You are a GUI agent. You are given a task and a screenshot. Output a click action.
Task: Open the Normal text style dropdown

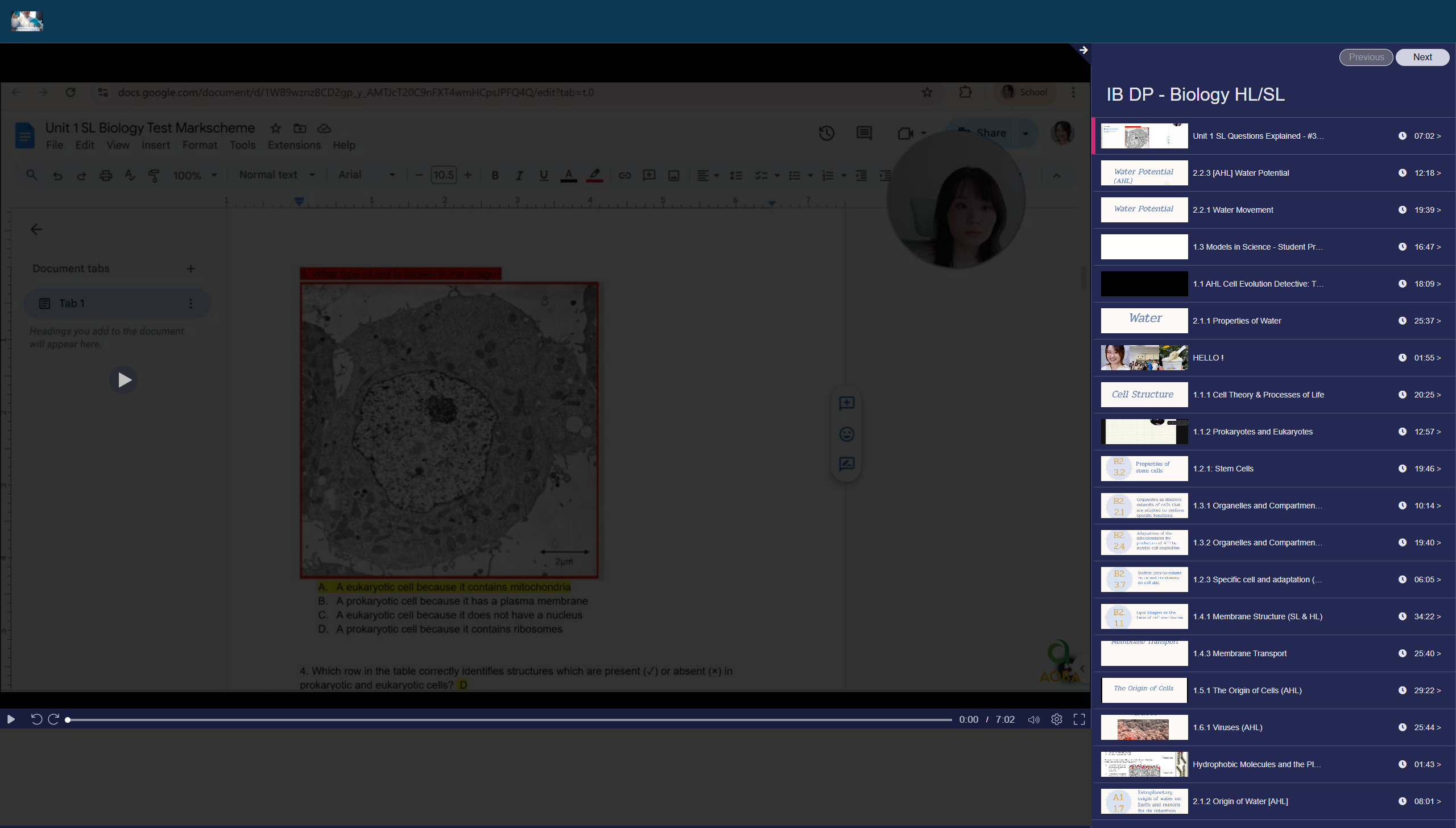(277, 175)
